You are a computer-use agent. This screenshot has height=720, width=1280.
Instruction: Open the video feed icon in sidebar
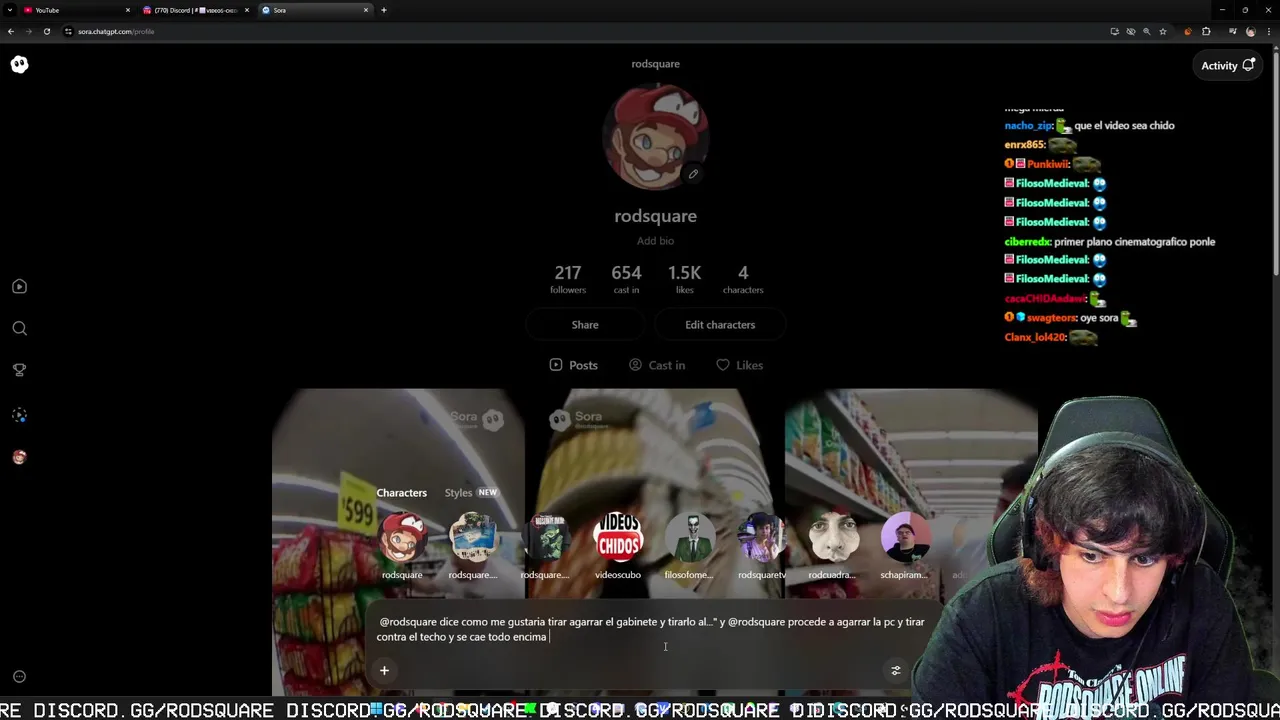19,287
